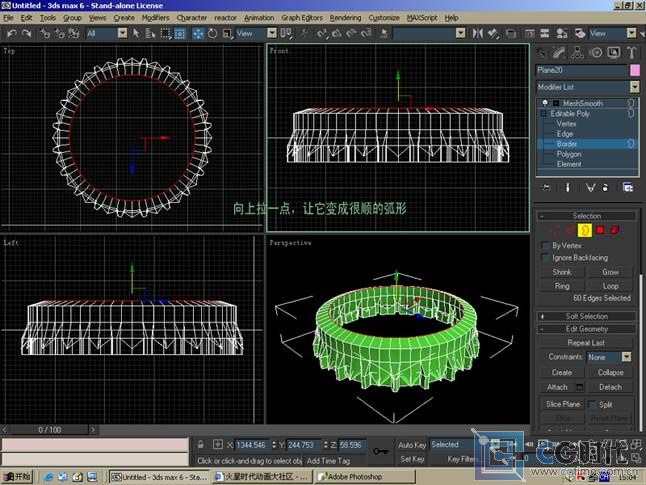Click the Loop selection button
The width and height of the screenshot is (646, 485).
(x=610, y=286)
